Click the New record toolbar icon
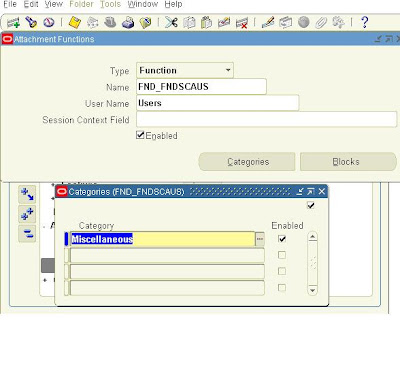The height and width of the screenshot is (369, 400). [14, 23]
